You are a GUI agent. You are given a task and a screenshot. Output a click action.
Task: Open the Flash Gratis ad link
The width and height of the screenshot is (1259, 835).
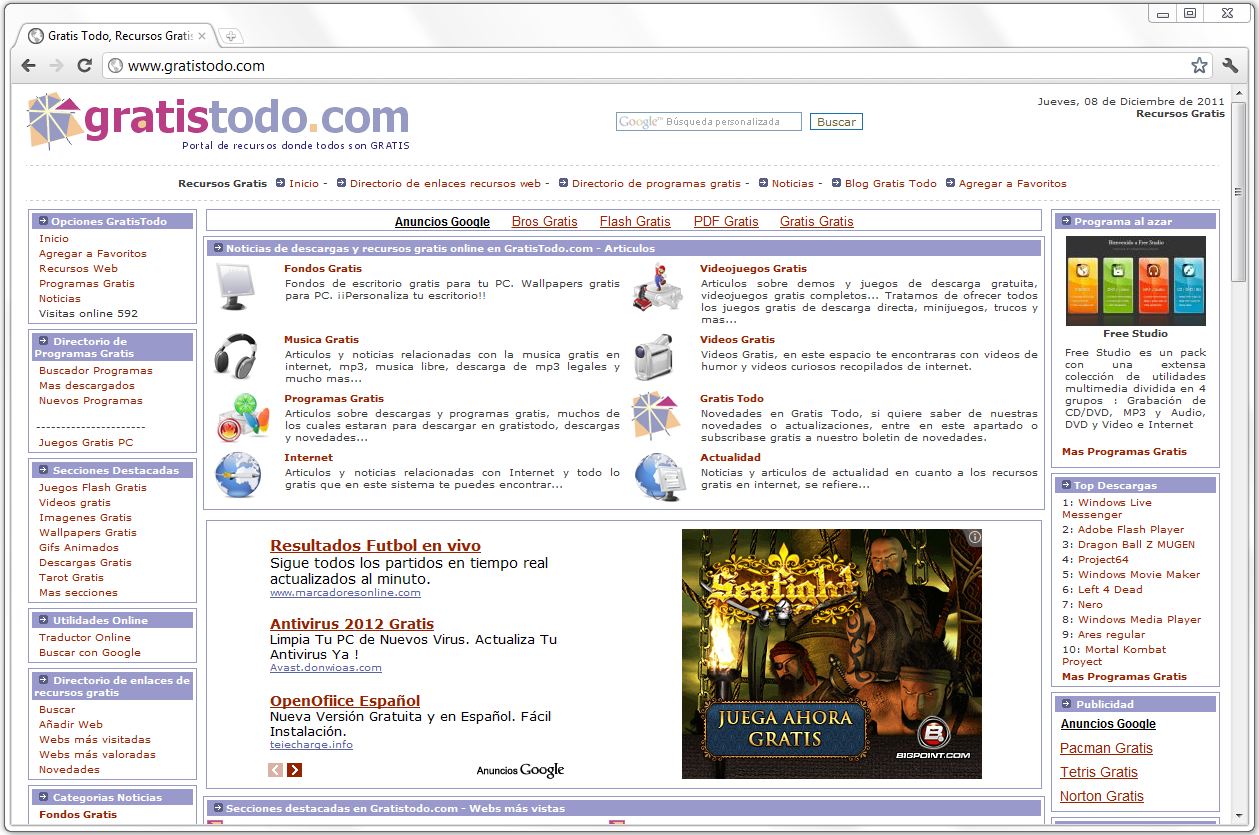click(635, 222)
